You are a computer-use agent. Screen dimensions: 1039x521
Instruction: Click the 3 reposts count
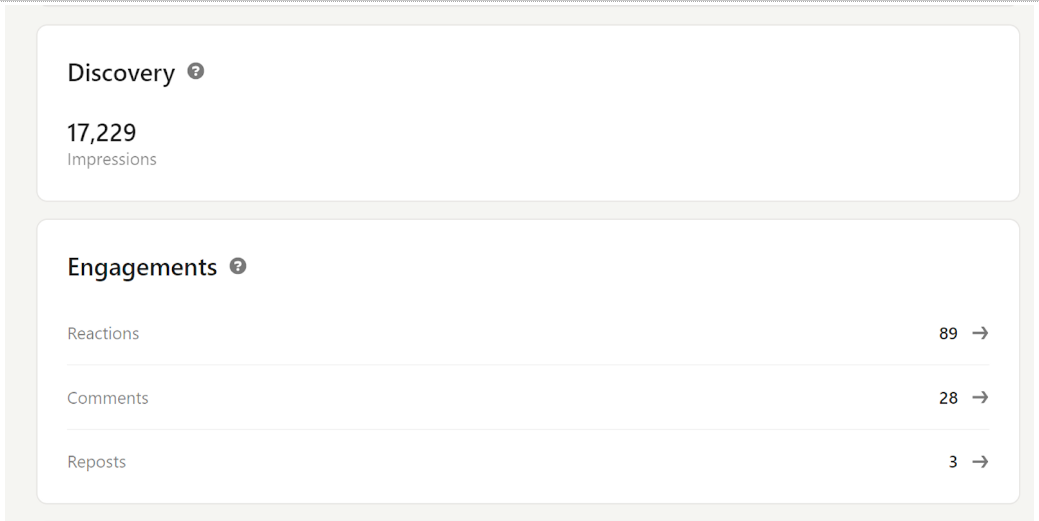point(953,462)
